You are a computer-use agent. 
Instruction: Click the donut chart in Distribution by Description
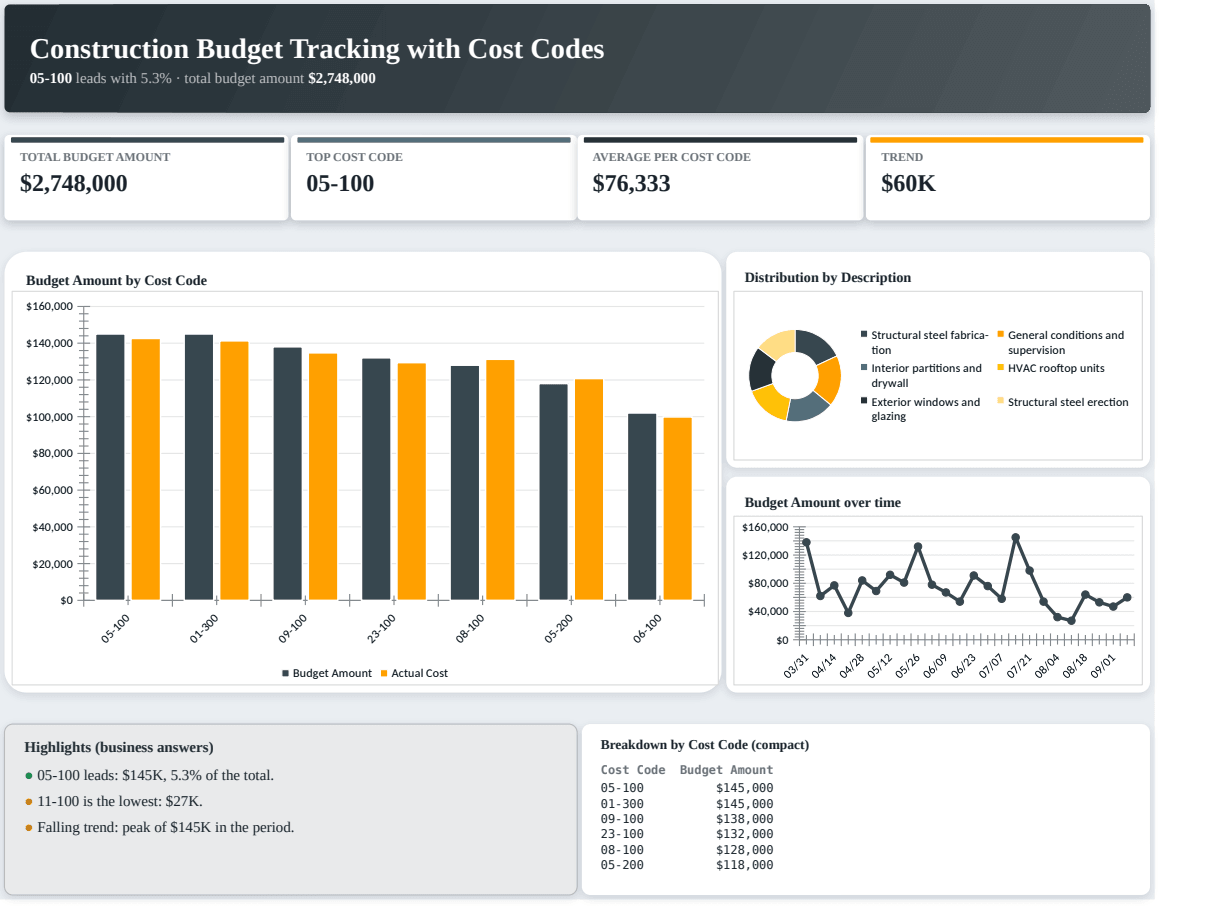click(795, 375)
